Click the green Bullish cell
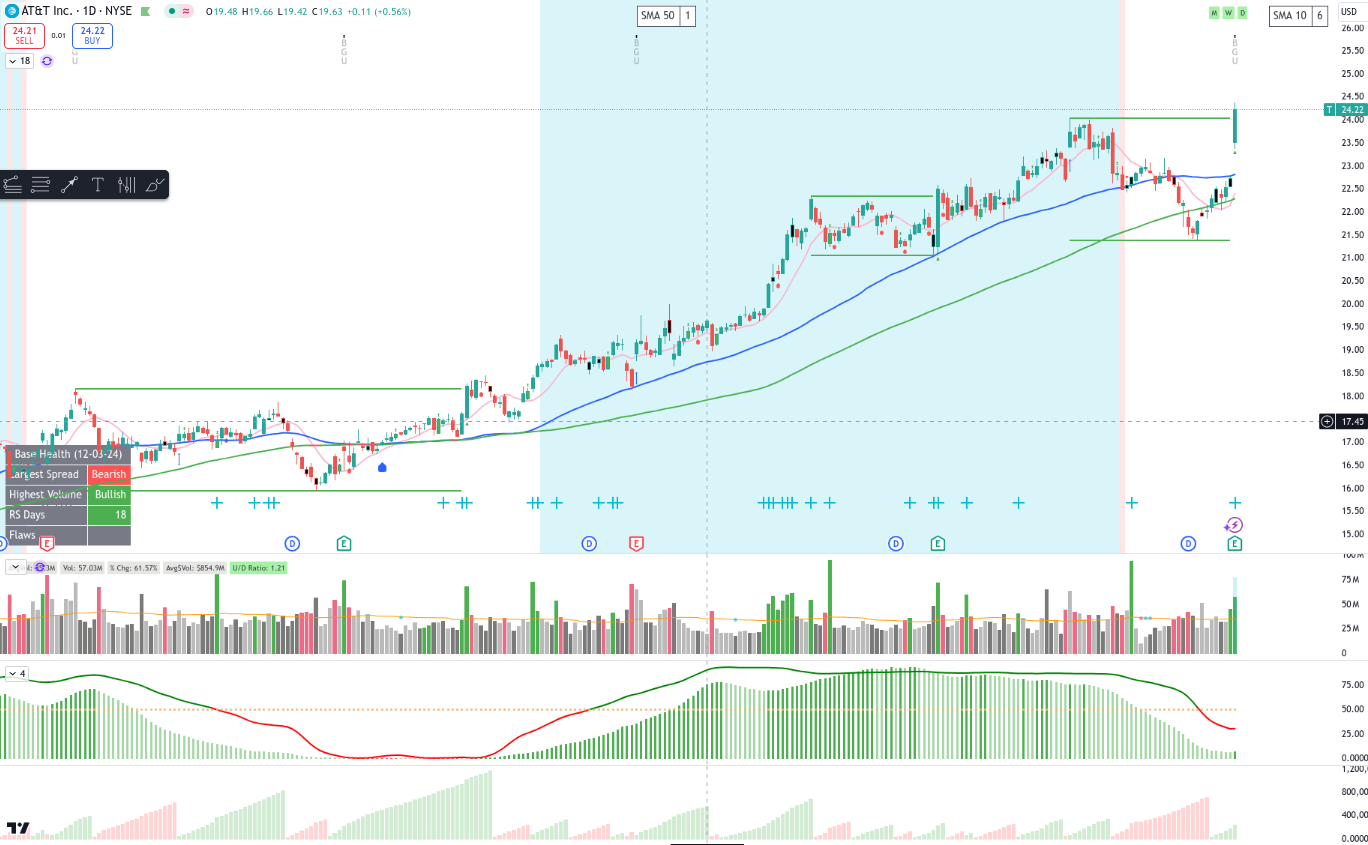This screenshot has width=1368, height=845. tap(109, 495)
